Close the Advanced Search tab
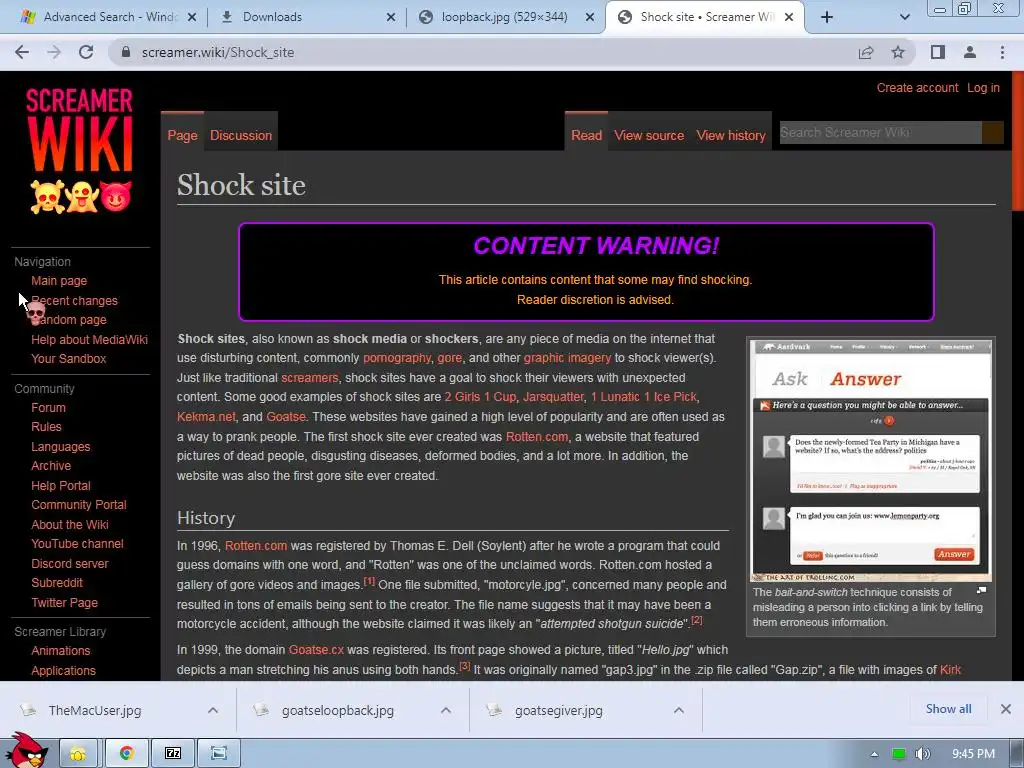 192,17
